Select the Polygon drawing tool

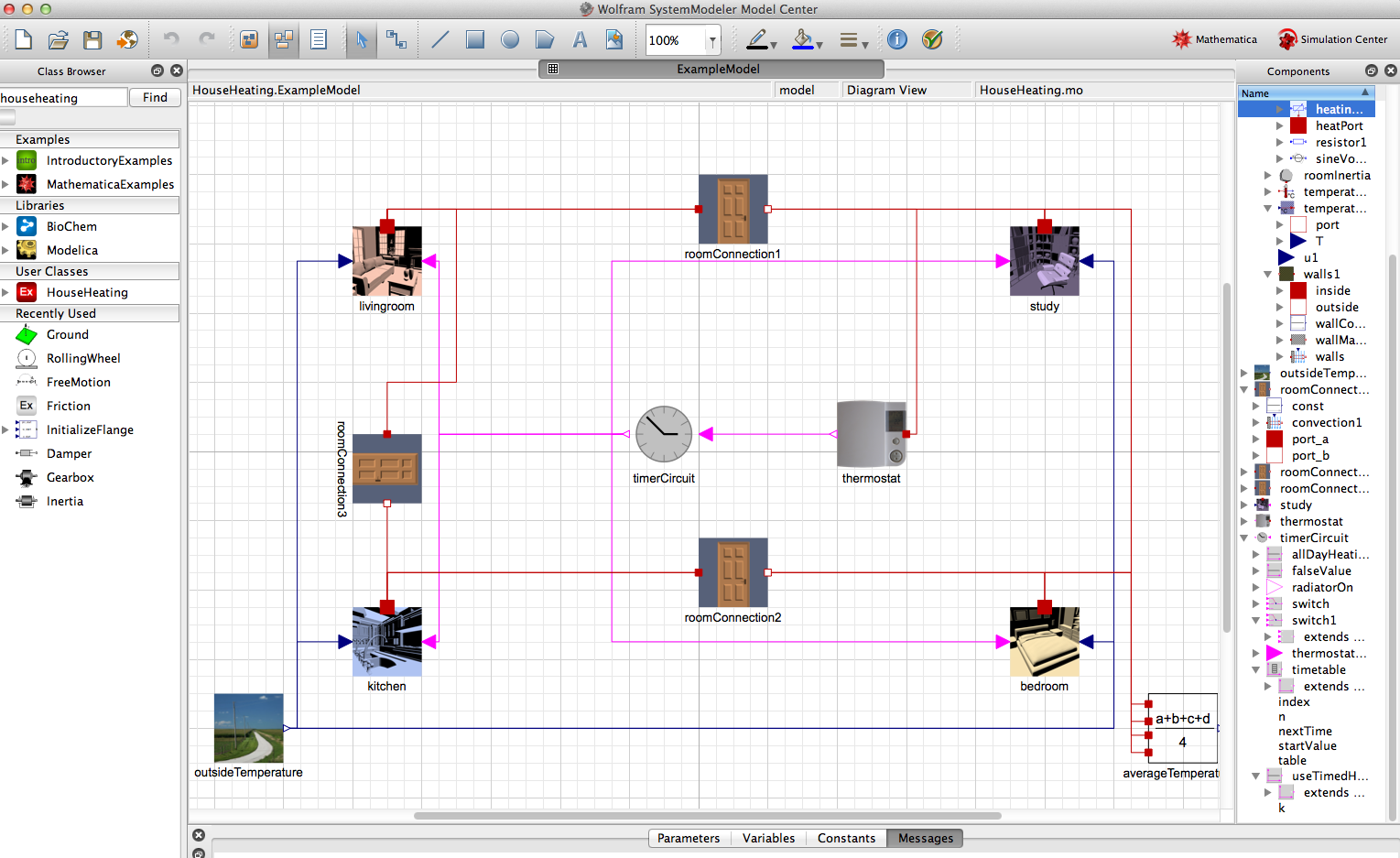(x=545, y=39)
